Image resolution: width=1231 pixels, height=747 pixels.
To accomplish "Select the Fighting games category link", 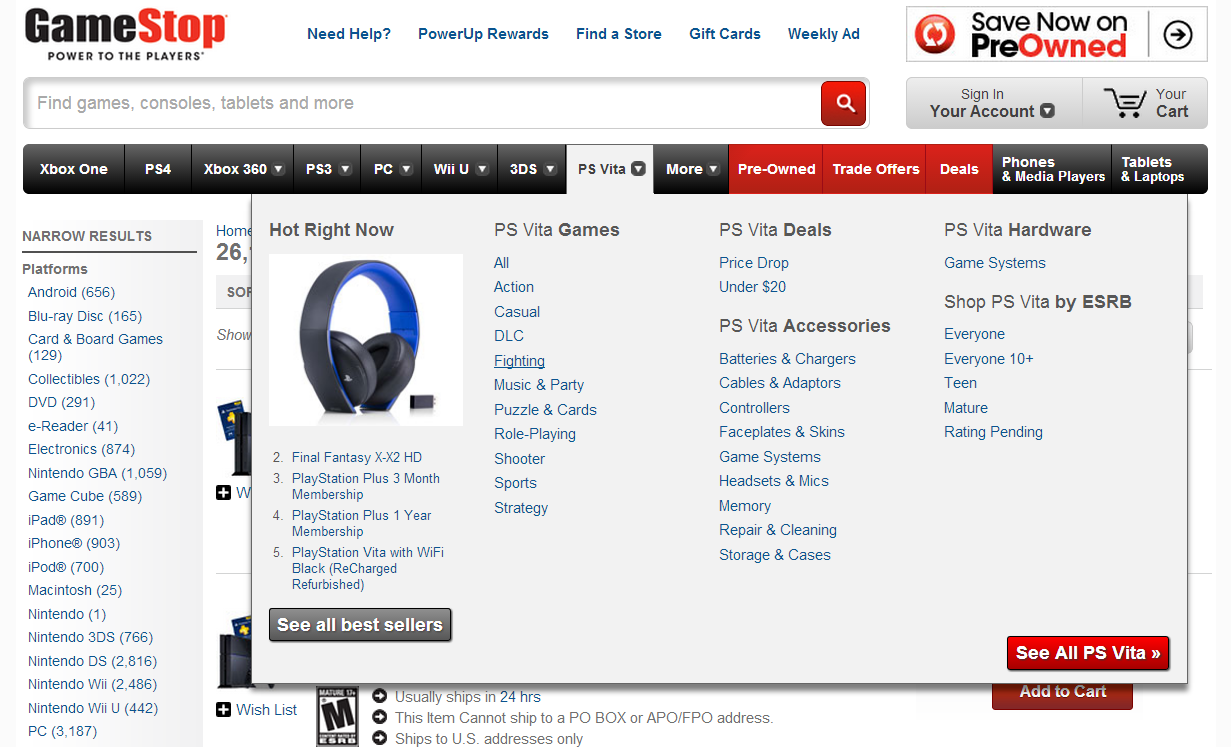I will coord(519,361).
